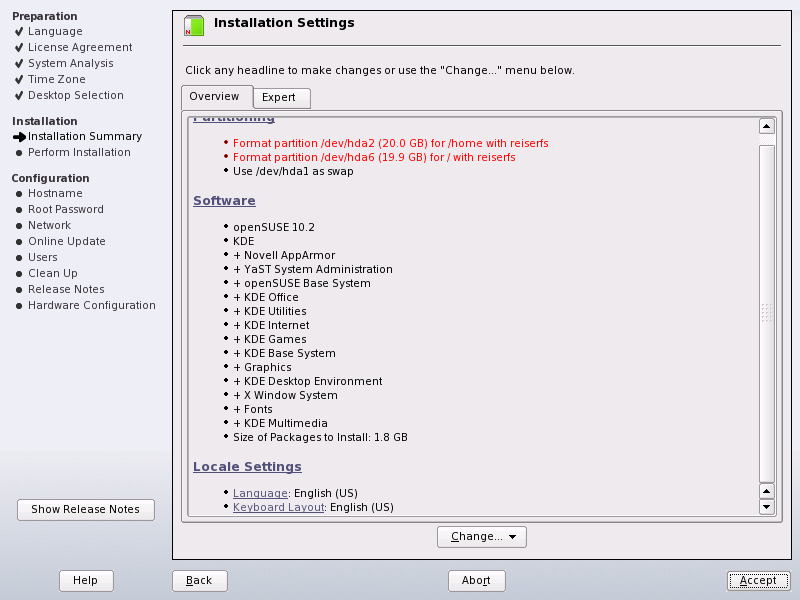
Task: Click the Keyboard Layout link
Action: pos(279,507)
